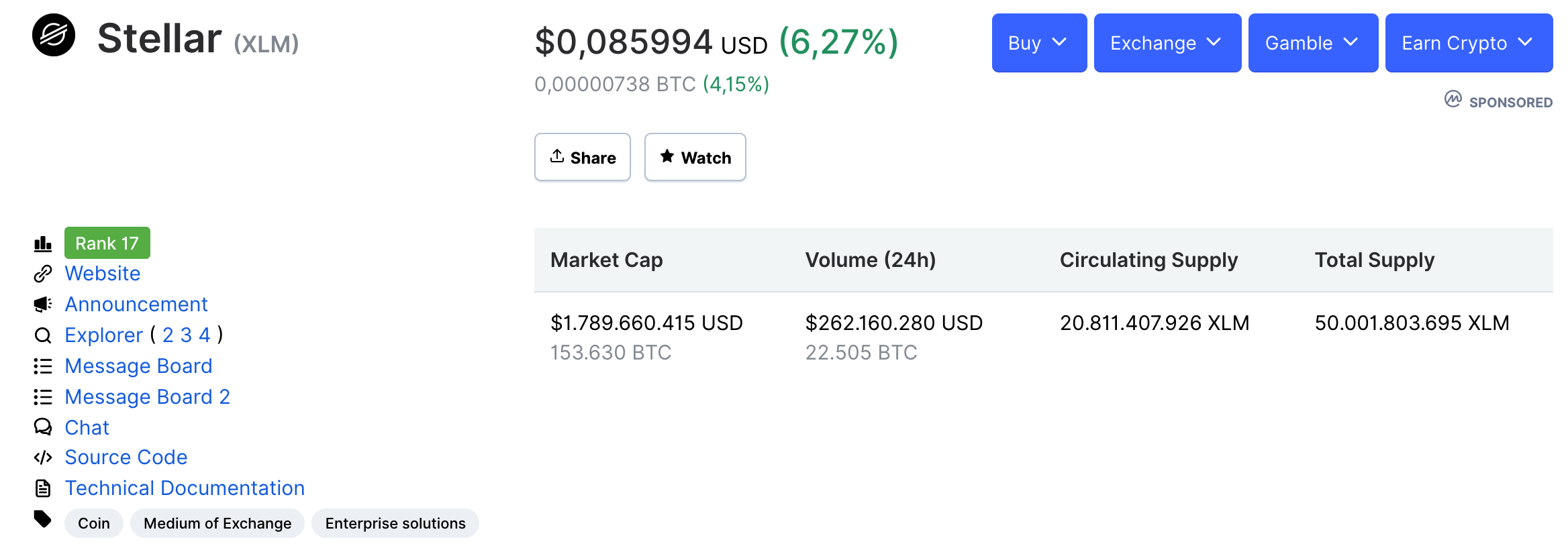The image size is (1568, 546).
Task: Click the CoinMarketCap sponsored logo icon
Action: click(1453, 100)
